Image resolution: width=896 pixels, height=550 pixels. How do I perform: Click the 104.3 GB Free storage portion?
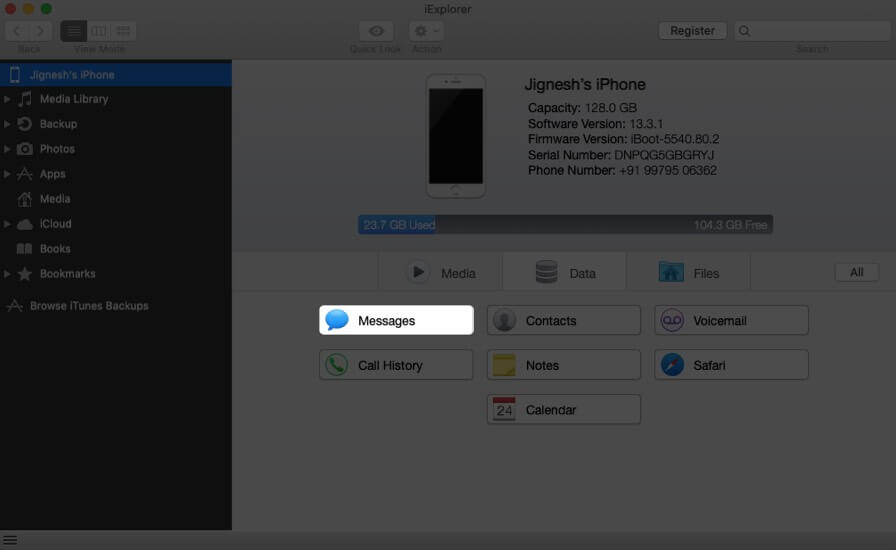605,225
